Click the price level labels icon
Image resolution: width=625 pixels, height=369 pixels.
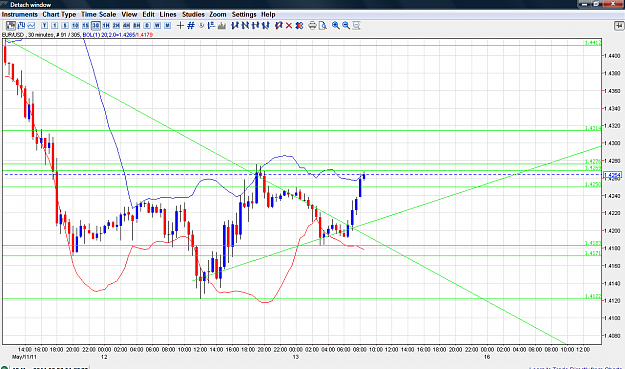pos(211,26)
